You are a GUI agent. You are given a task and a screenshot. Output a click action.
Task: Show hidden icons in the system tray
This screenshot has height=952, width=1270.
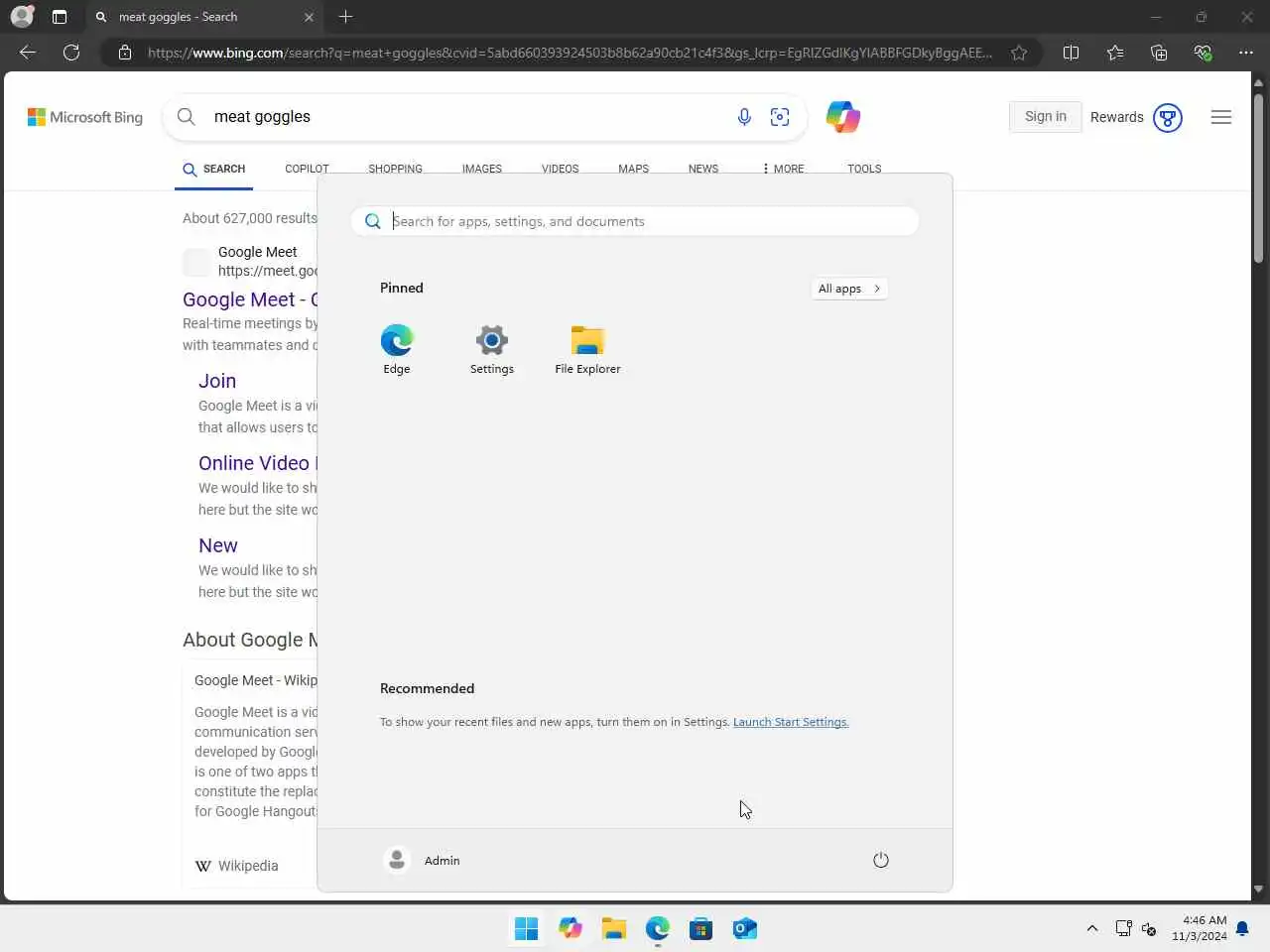(x=1092, y=928)
